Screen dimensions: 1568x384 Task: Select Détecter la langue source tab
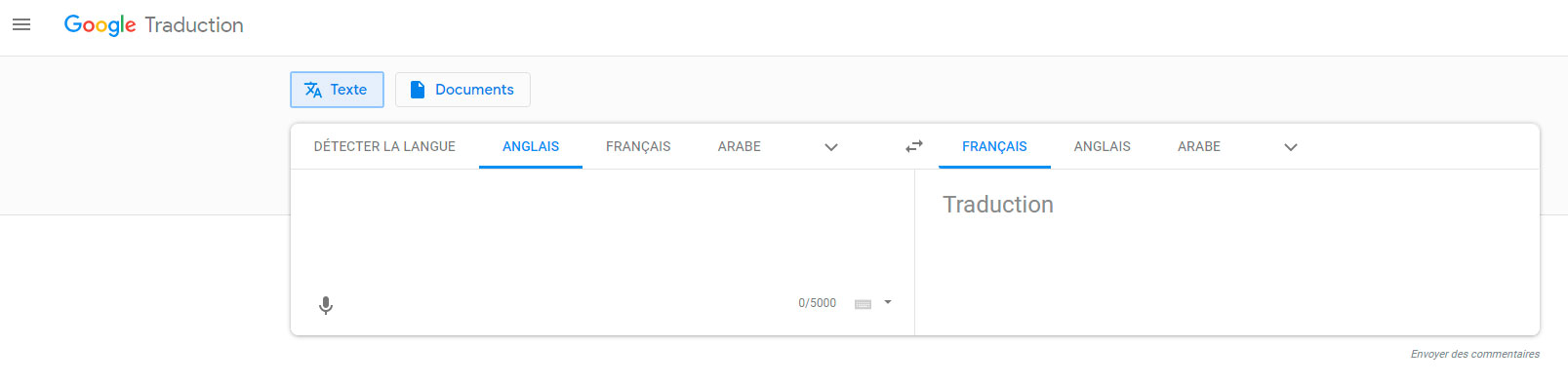(x=384, y=146)
